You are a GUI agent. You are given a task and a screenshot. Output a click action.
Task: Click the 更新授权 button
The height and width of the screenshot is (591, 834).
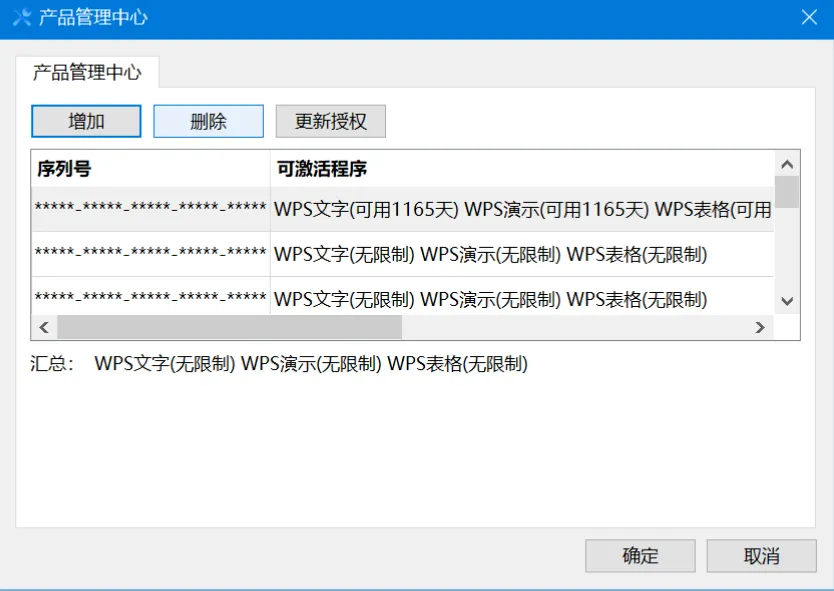(x=330, y=121)
